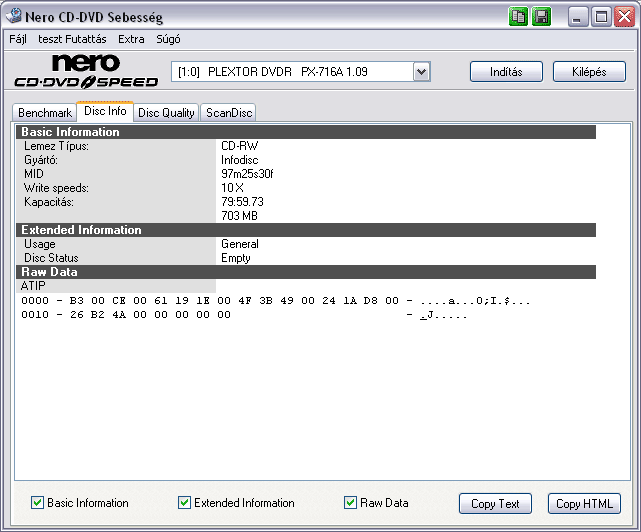Click the MID value 97m25s30f

[247, 174]
